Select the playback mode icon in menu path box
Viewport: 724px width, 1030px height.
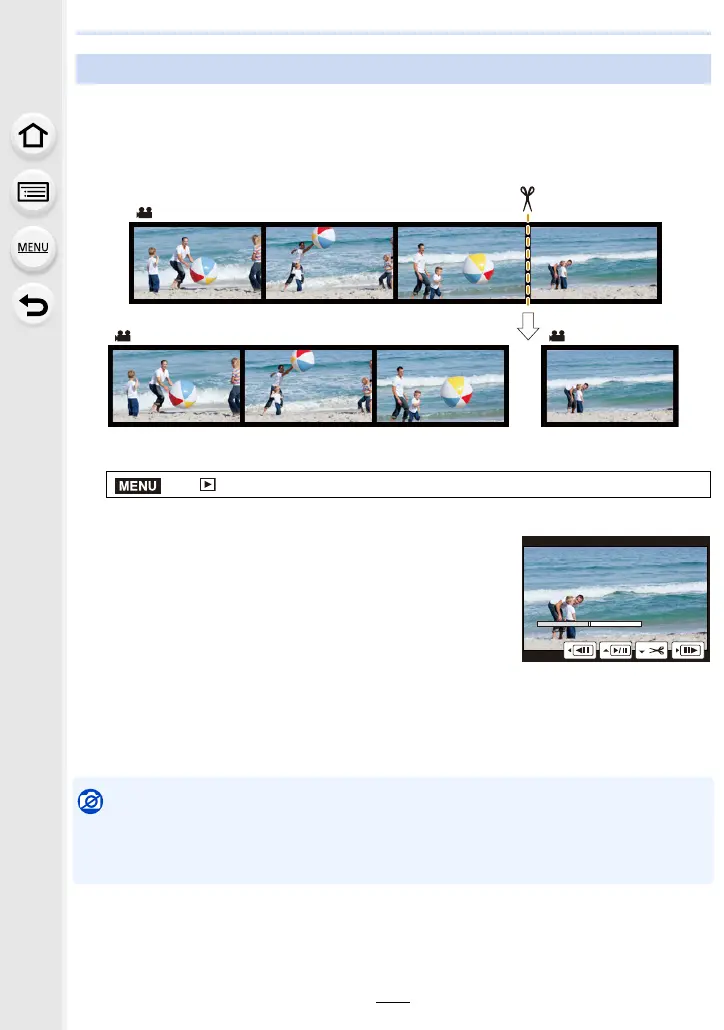[208, 485]
